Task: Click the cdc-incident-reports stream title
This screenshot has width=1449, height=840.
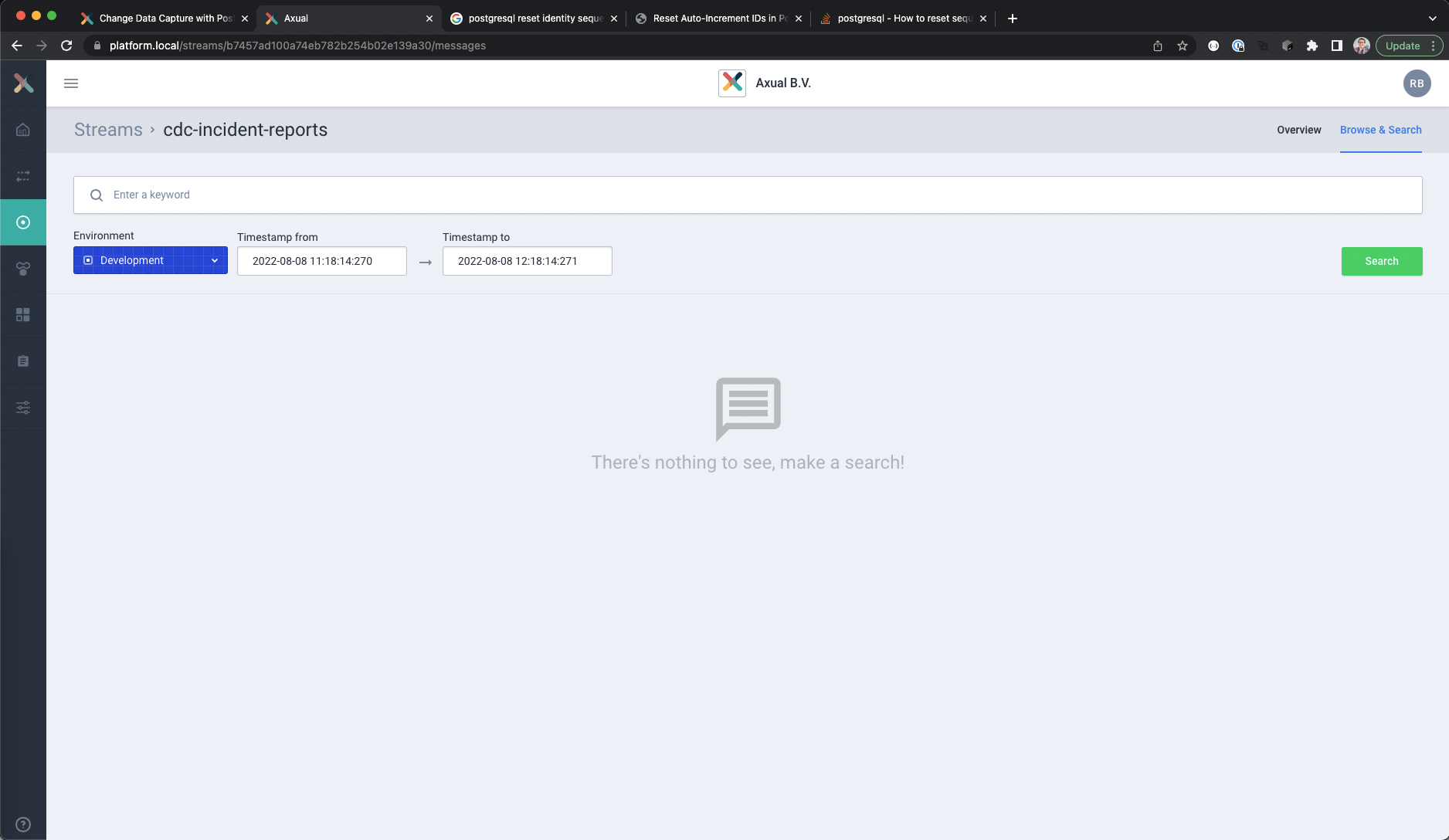Action: [245, 130]
